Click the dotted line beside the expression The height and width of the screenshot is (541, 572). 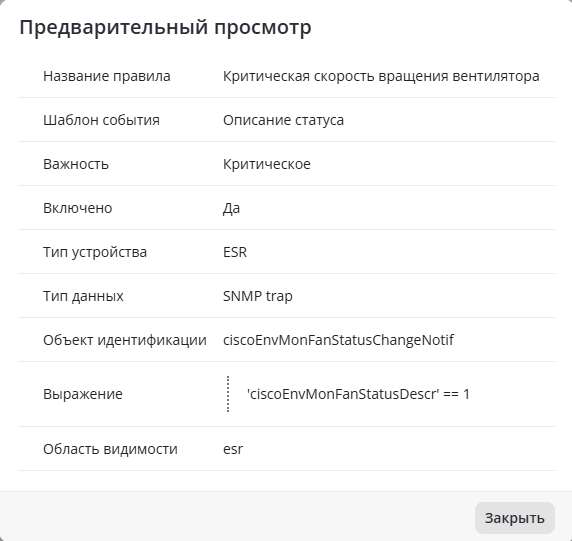point(228,394)
